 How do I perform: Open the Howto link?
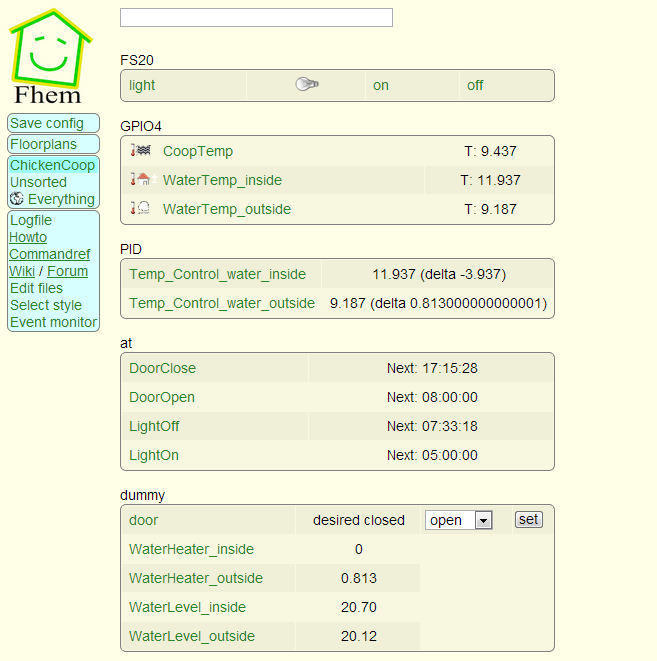[28, 237]
